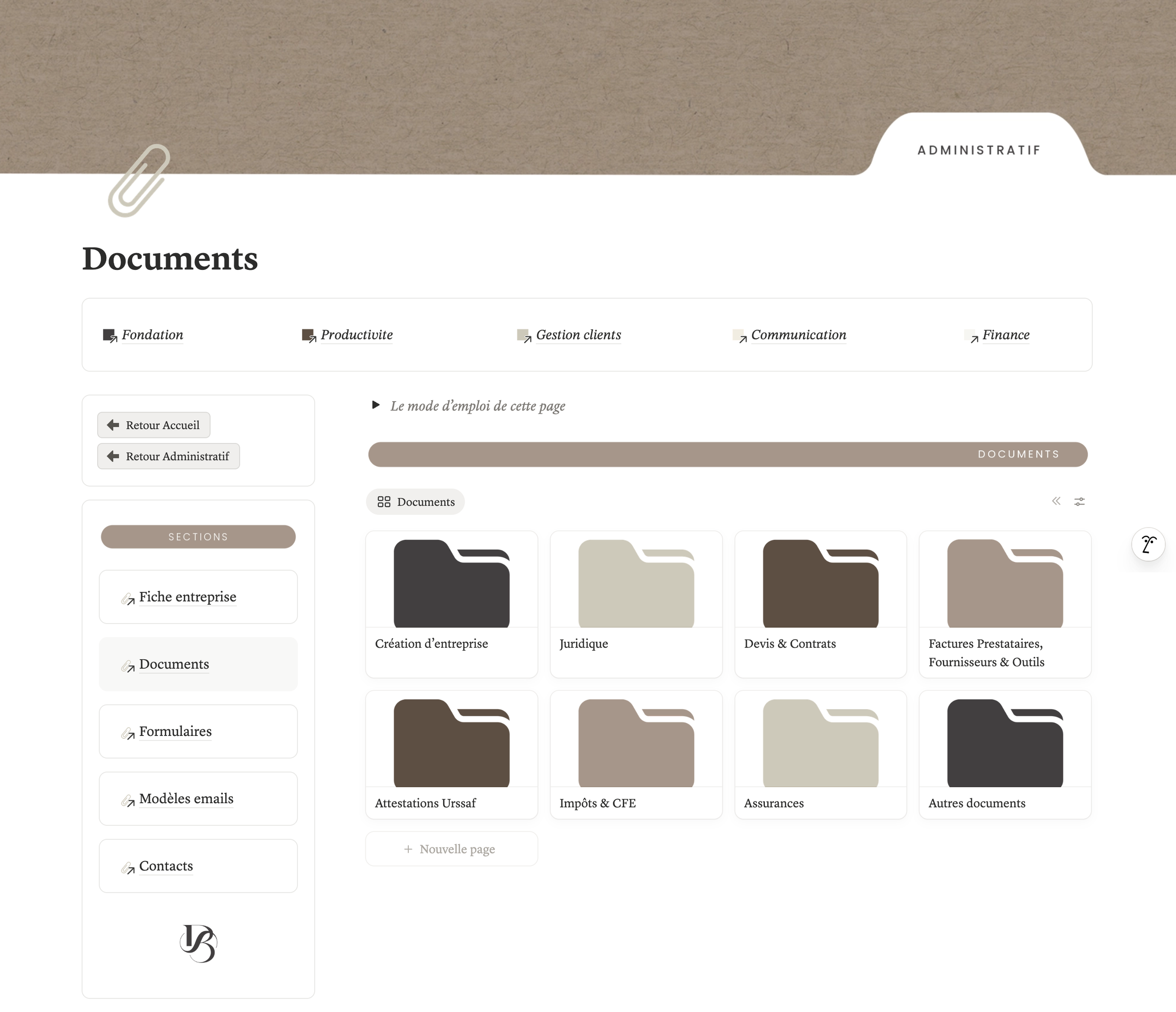Click the Retour Accueil button
Screen dimensions: 1176x1012
[154, 425]
